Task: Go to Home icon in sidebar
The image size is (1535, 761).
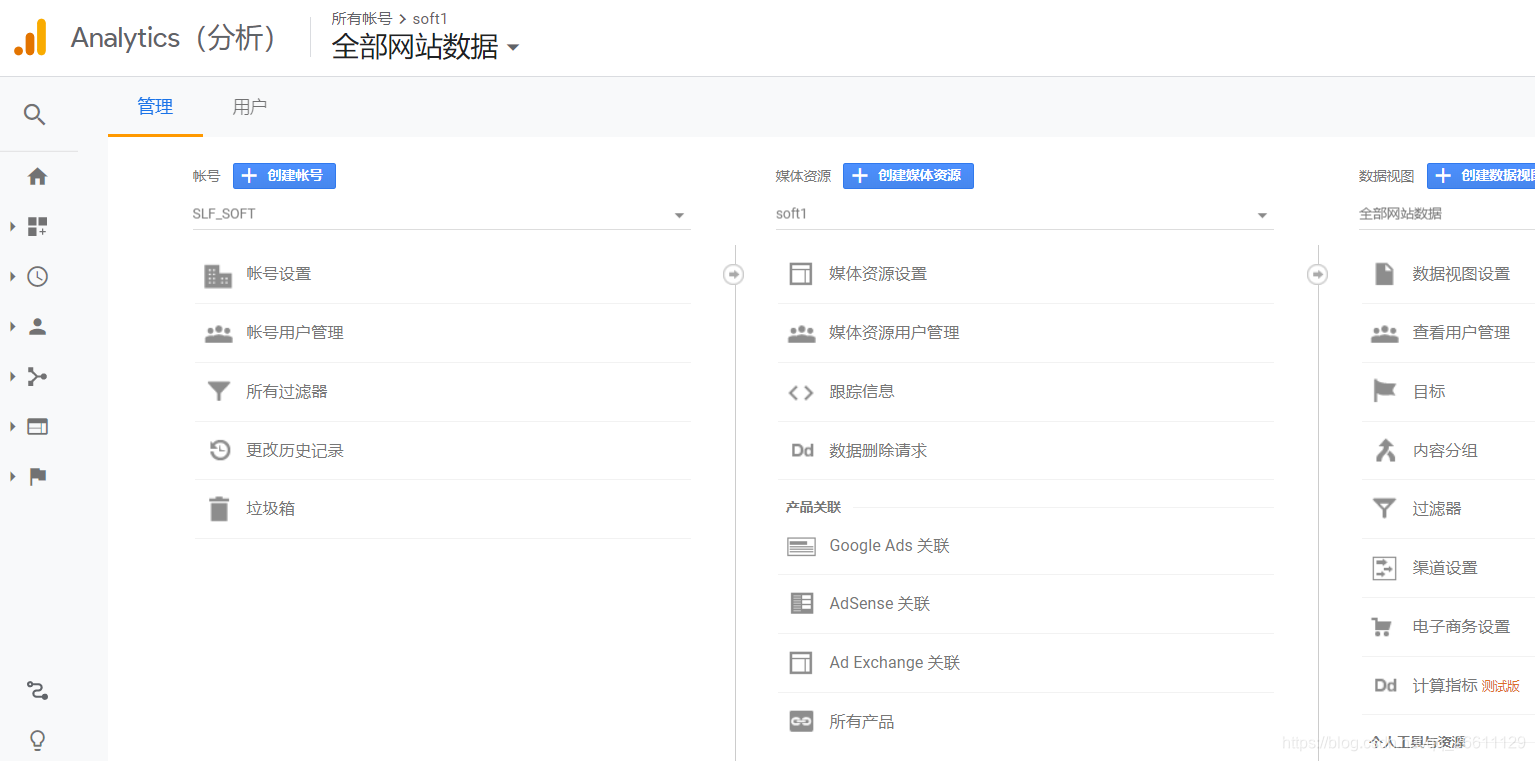Action: 37,177
